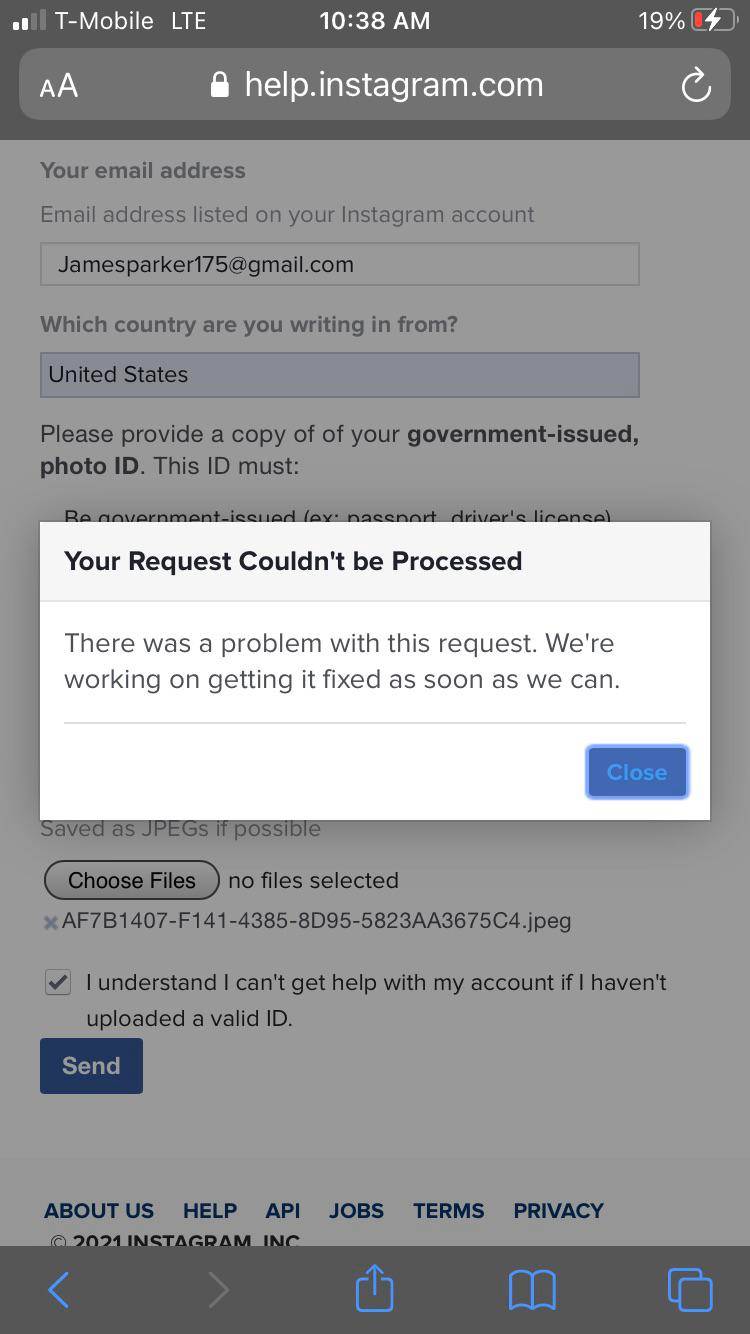Image resolution: width=750 pixels, height=1334 pixels.
Task: Open the PRIVACY link
Action: 558,1210
